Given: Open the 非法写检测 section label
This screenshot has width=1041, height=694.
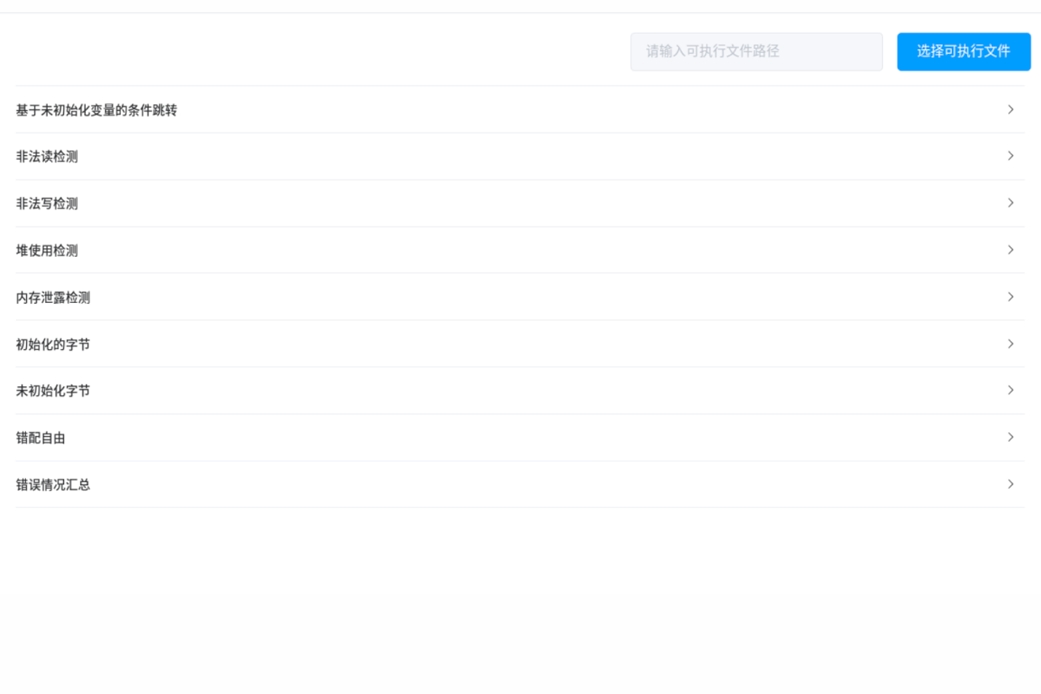Looking at the screenshot, I should point(47,204).
